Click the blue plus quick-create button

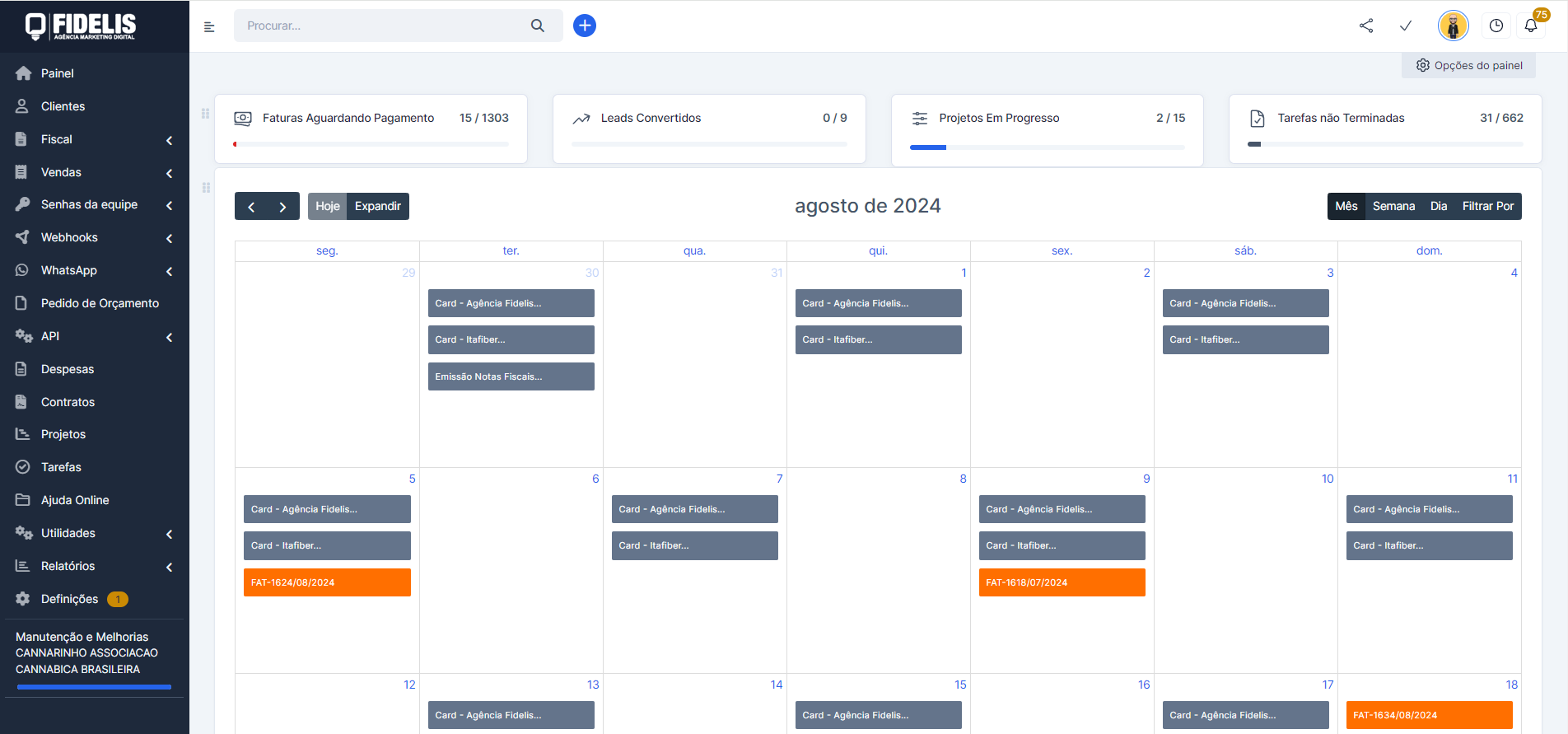(x=585, y=26)
